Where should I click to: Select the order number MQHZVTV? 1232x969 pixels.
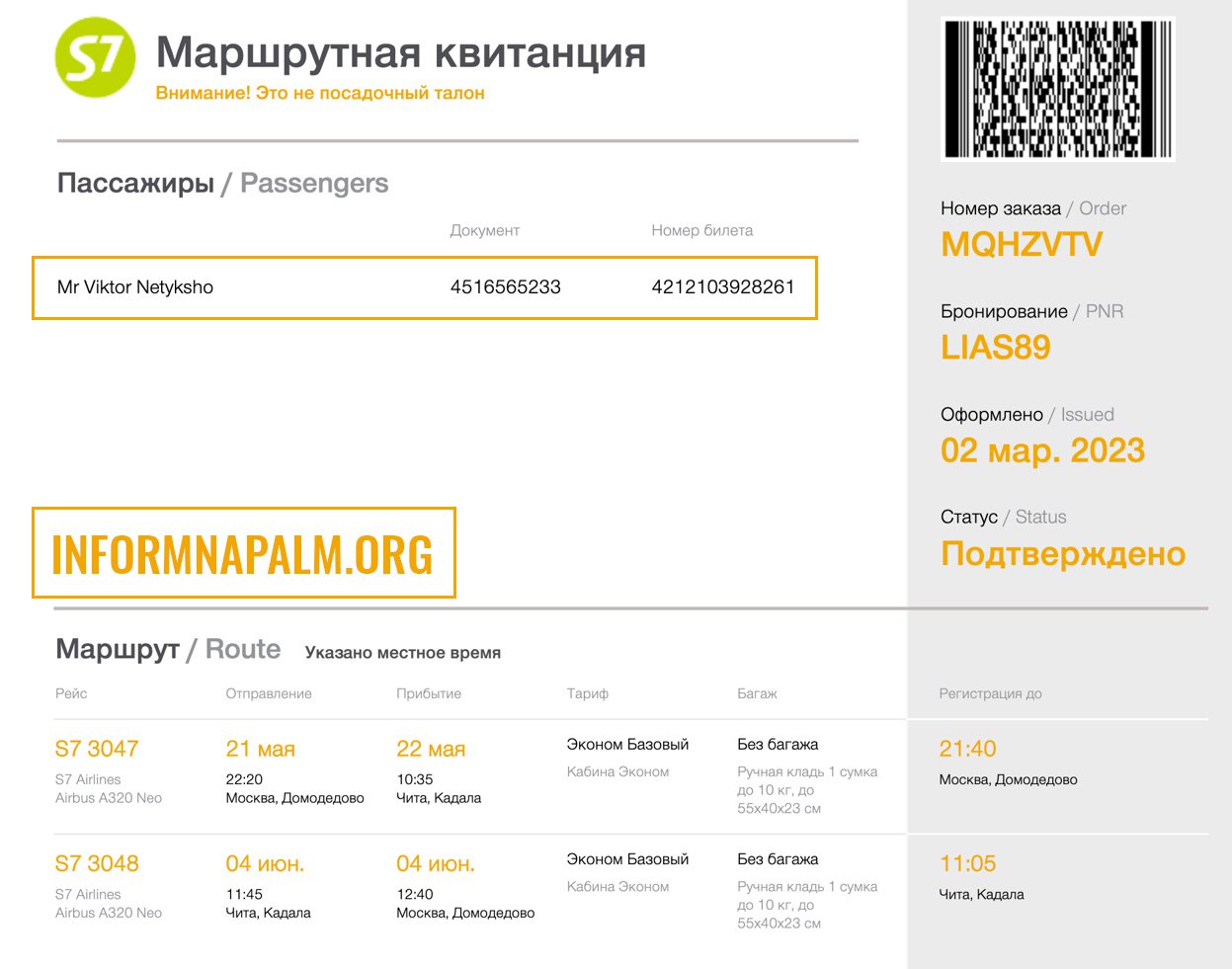pyautogui.click(x=1022, y=244)
